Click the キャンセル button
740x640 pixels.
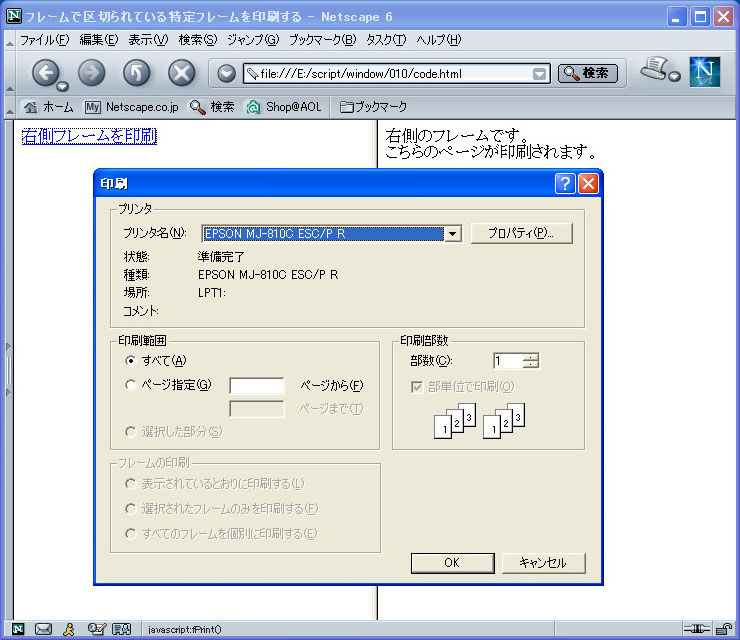click(x=543, y=563)
